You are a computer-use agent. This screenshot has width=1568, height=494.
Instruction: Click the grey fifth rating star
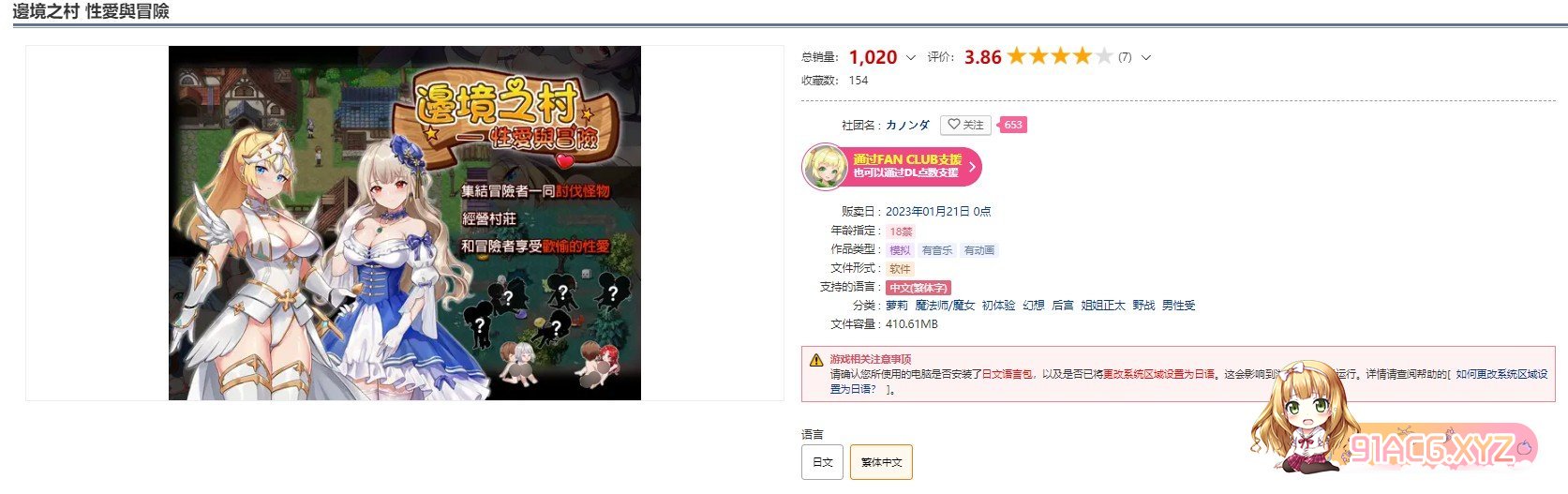coord(1104,56)
